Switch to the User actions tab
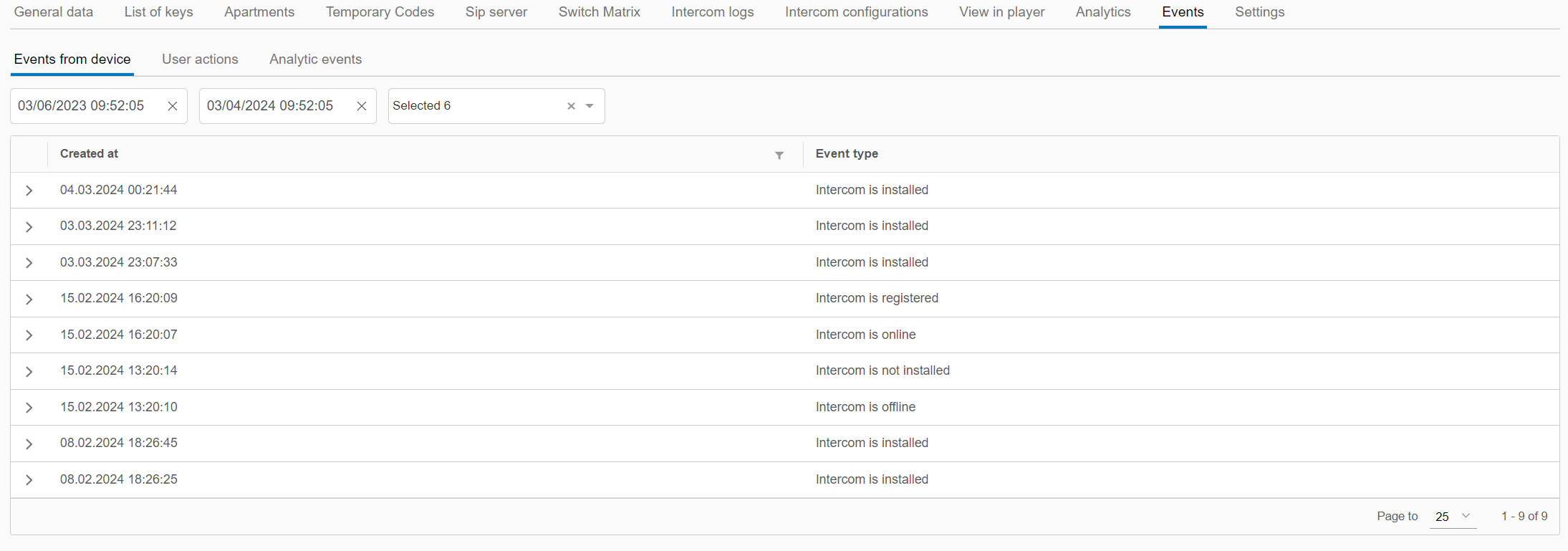 tap(200, 59)
